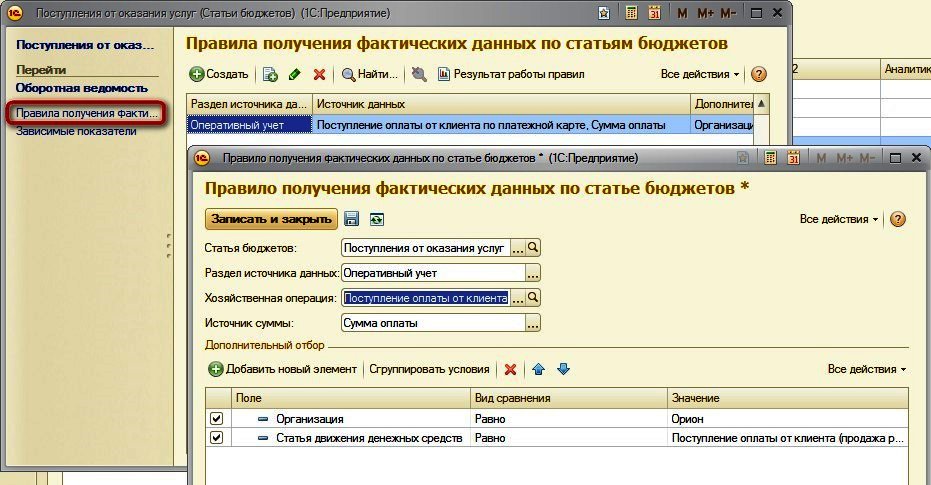Move condition down with blue arrow
This screenshot has height=485, width=931.
(563, 369)
